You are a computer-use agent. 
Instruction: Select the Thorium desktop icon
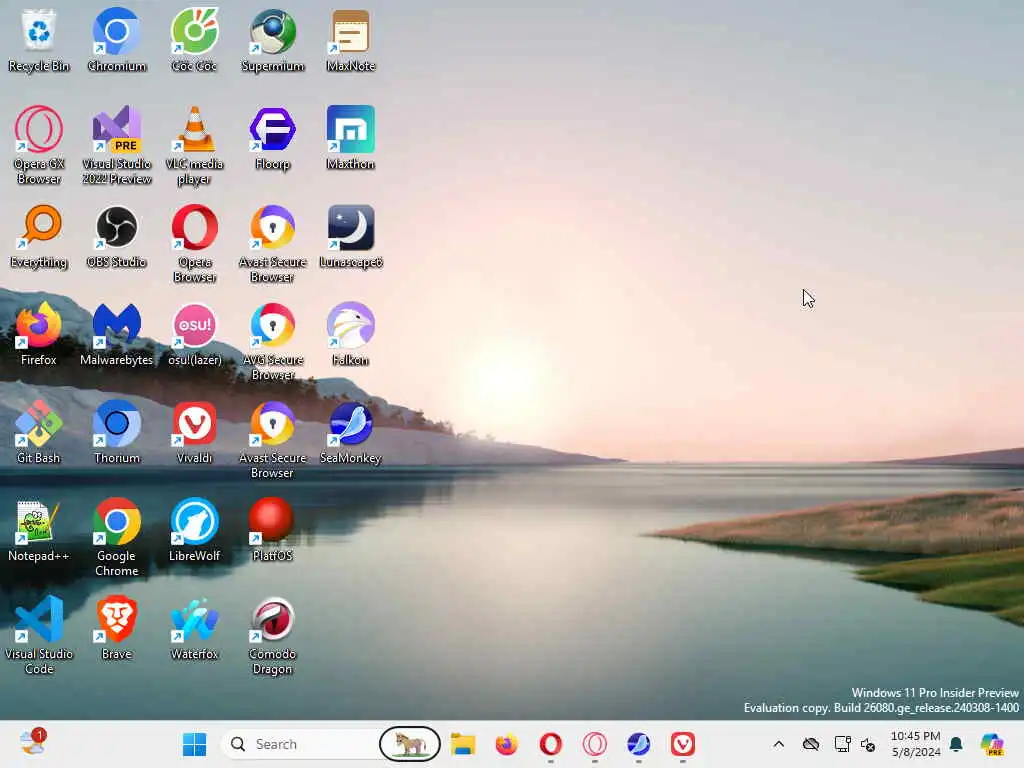click(116, 432)
